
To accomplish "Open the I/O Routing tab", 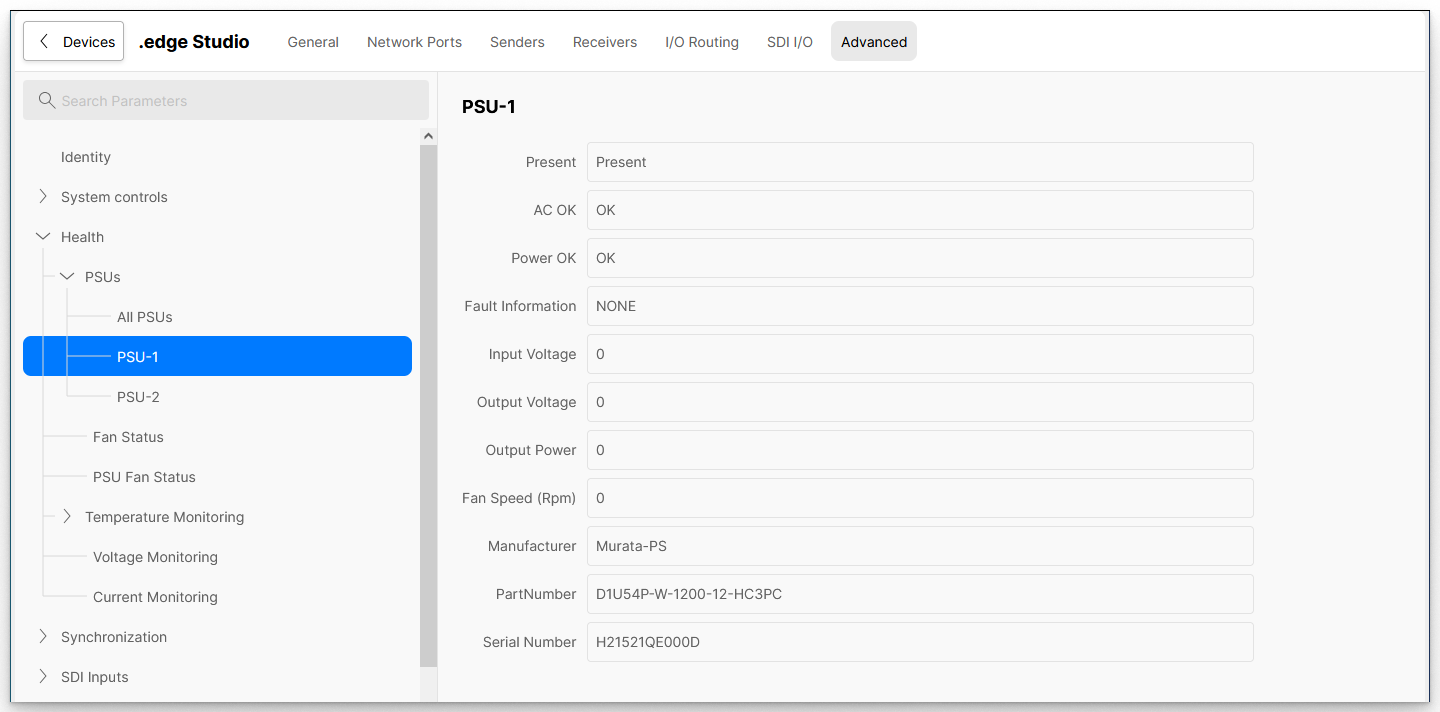I will point(701,42).
